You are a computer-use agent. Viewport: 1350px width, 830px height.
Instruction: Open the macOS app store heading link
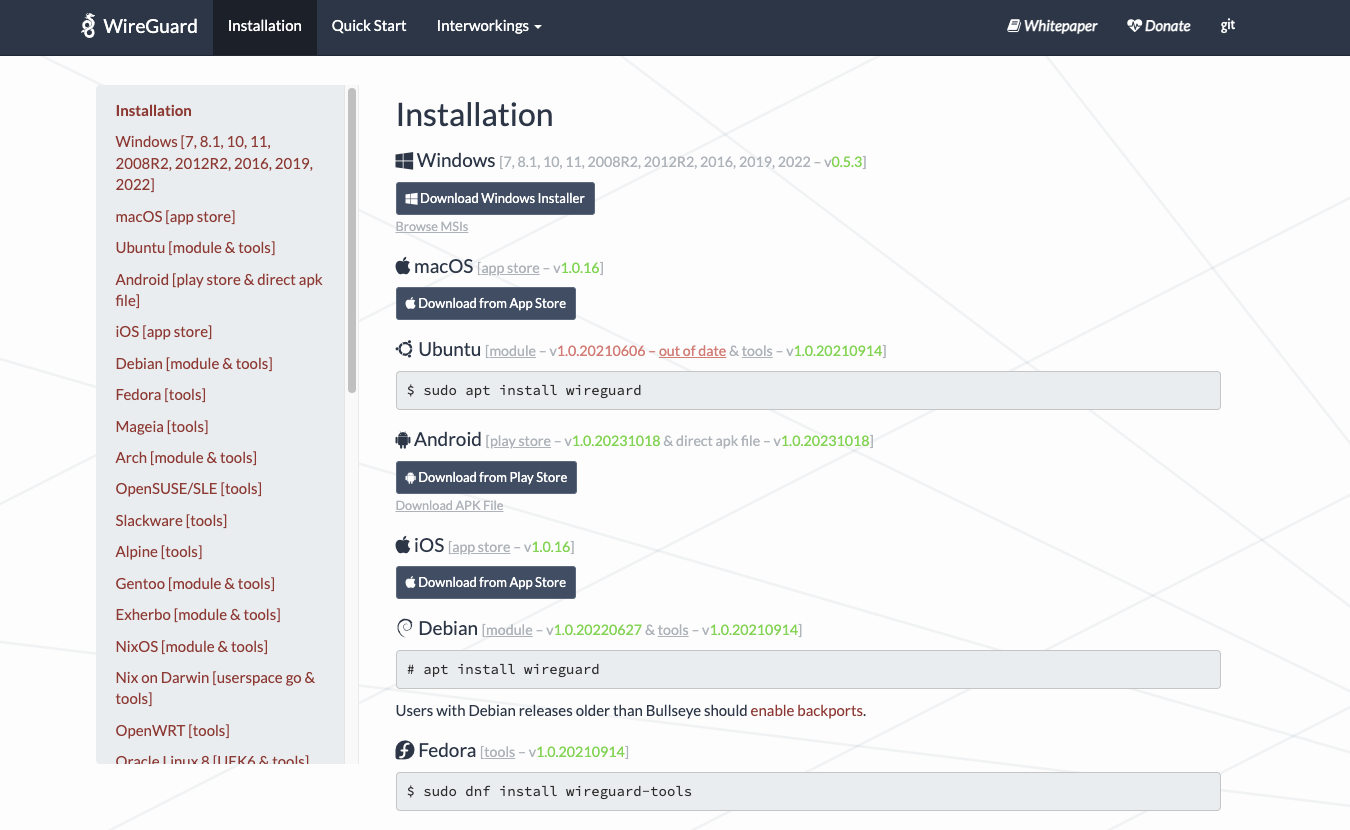point(510,268)
